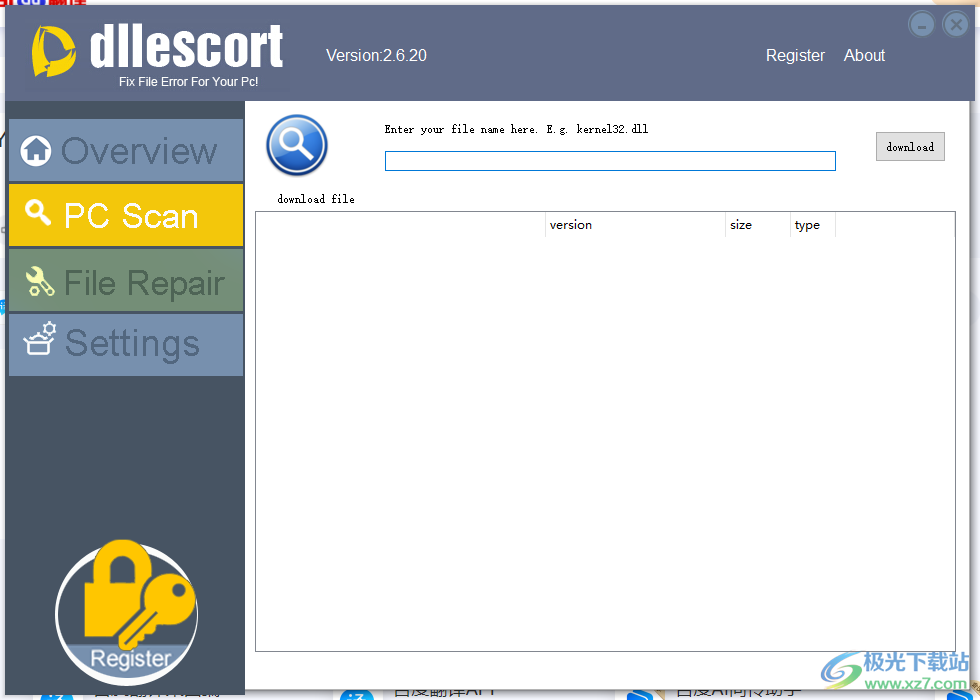The height and width of the screenshot is (700, 980).
Task: Switch to the PC Scan tab
Action: click(x=126, y=215)
